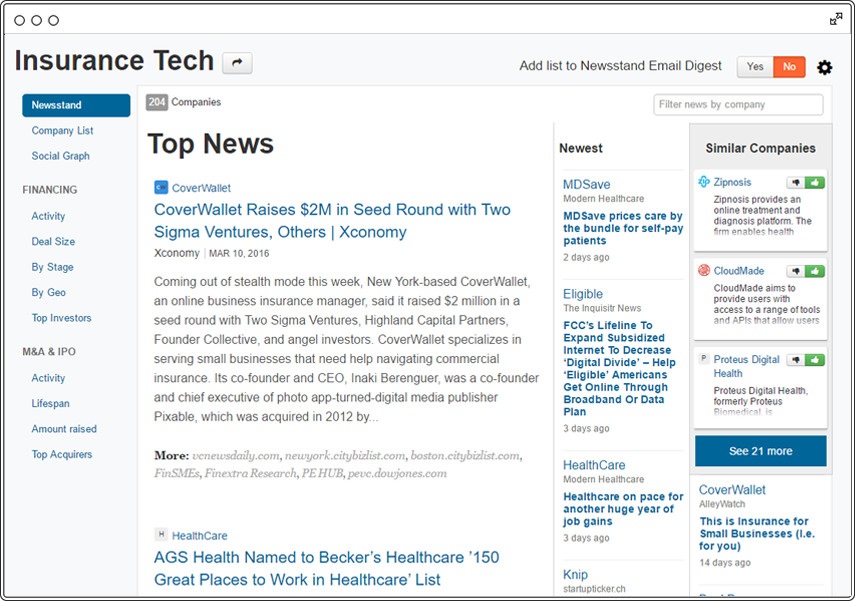855x601 pixels.
Task: Open the MDSave prices care by the bundle article
Action: coord(623,228)
